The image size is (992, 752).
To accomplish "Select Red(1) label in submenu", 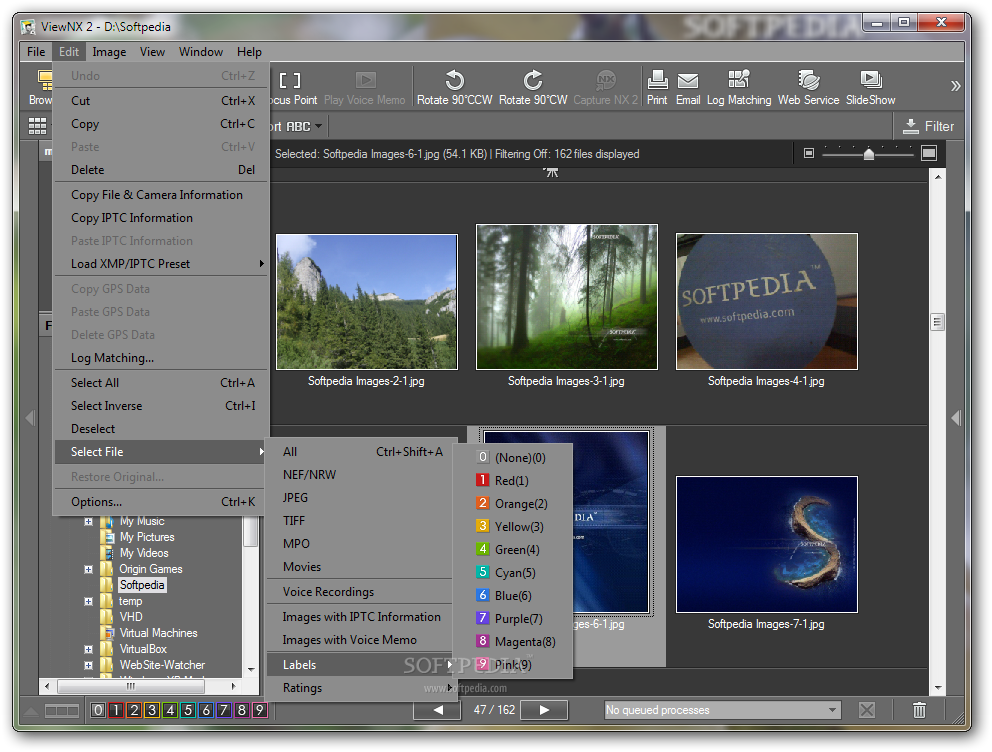I will click(x=513, y=481).
